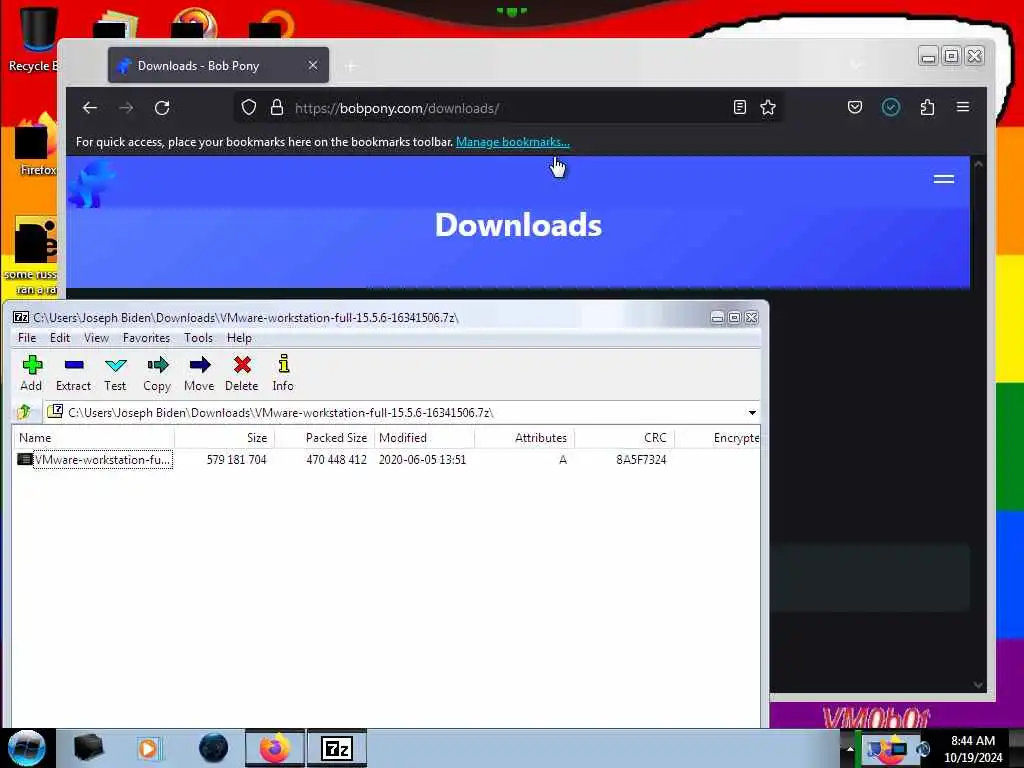Click the CRC value 8A5F7324
1024x768 pixels.
641,460
